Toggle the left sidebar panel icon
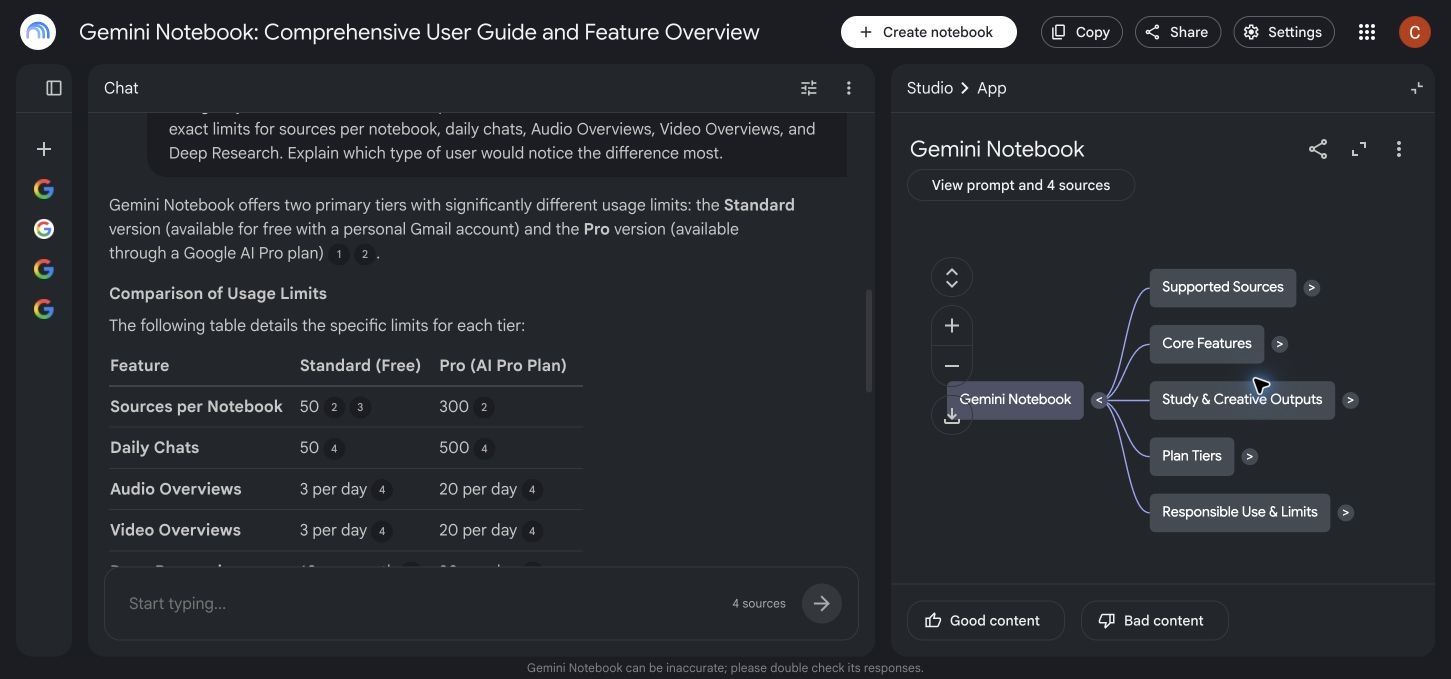 click(54, 88)
